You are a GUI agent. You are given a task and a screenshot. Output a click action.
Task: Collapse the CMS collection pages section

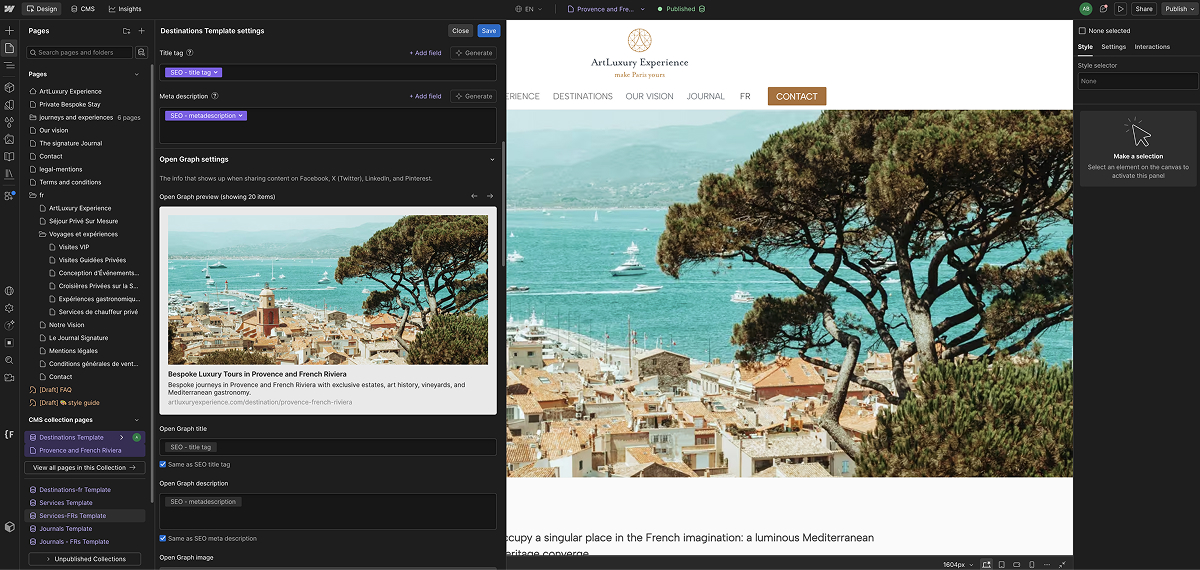click(137, 420)
